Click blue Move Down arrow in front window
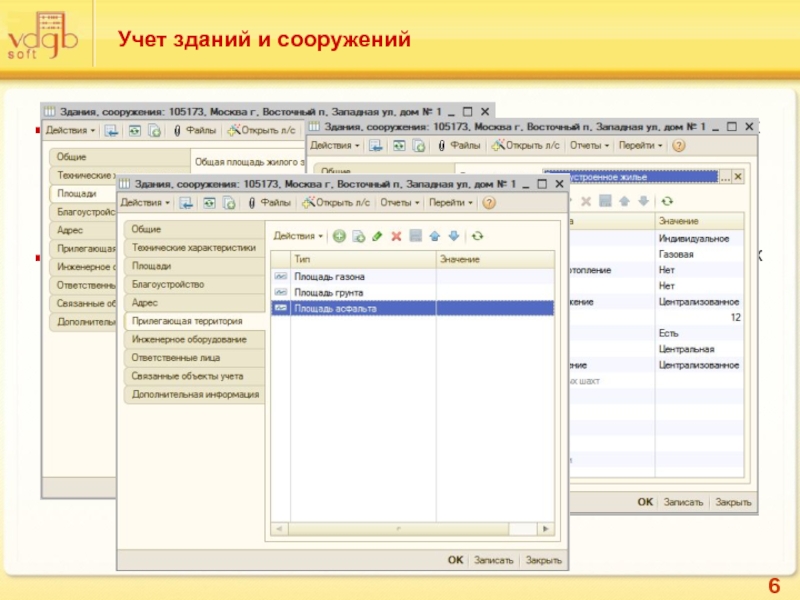Screen dimensions: 800x600 453,236
